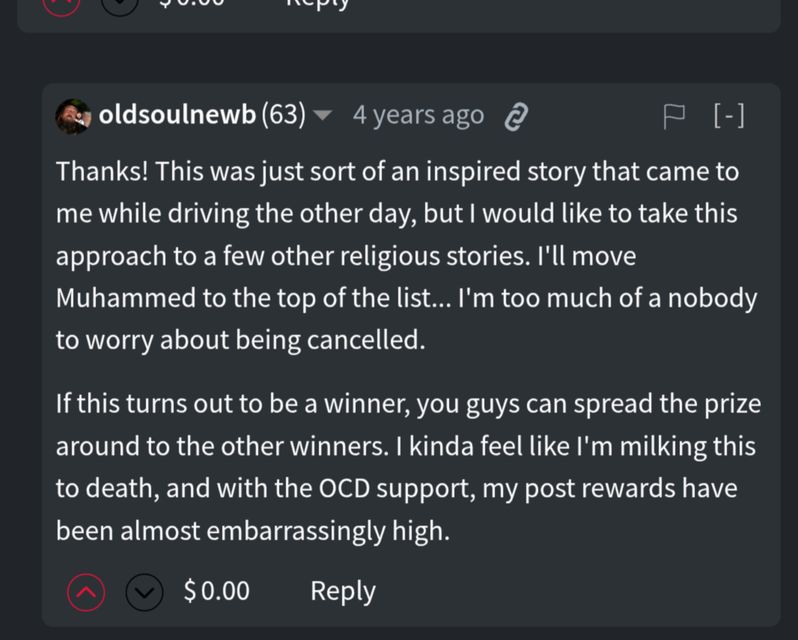
Task: Open oldsoulnewb's profile avatar
Action: 73,116
